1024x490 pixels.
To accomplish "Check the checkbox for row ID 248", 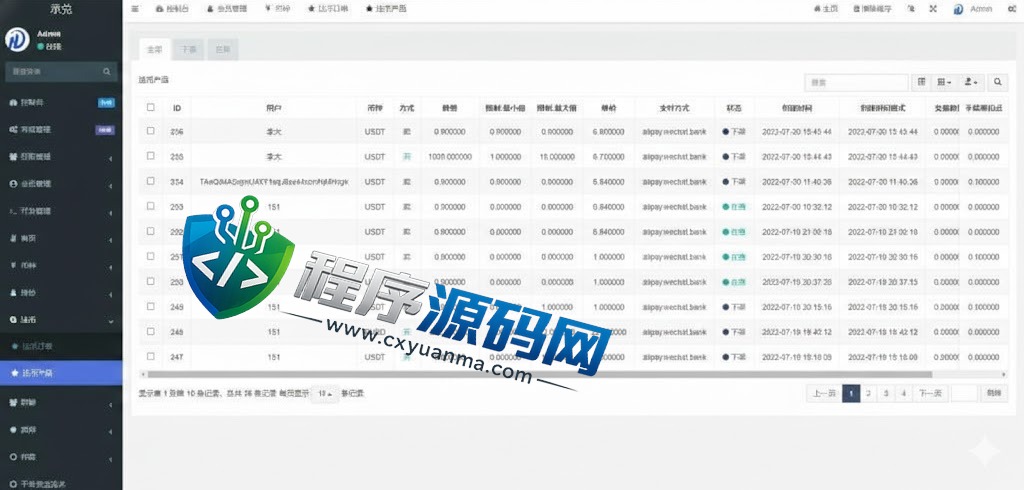I will click(151, 331).
